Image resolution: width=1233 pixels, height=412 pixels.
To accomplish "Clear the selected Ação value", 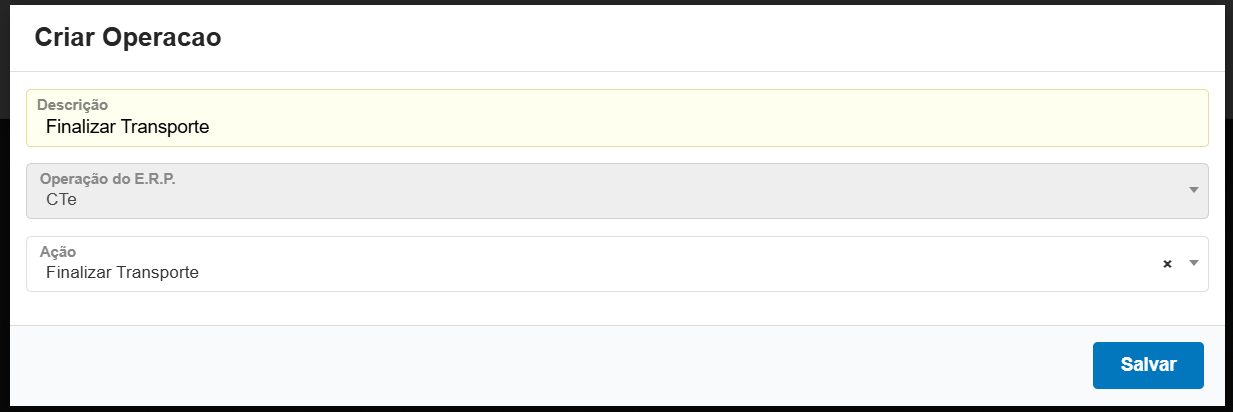I will tap(1166, 264).
